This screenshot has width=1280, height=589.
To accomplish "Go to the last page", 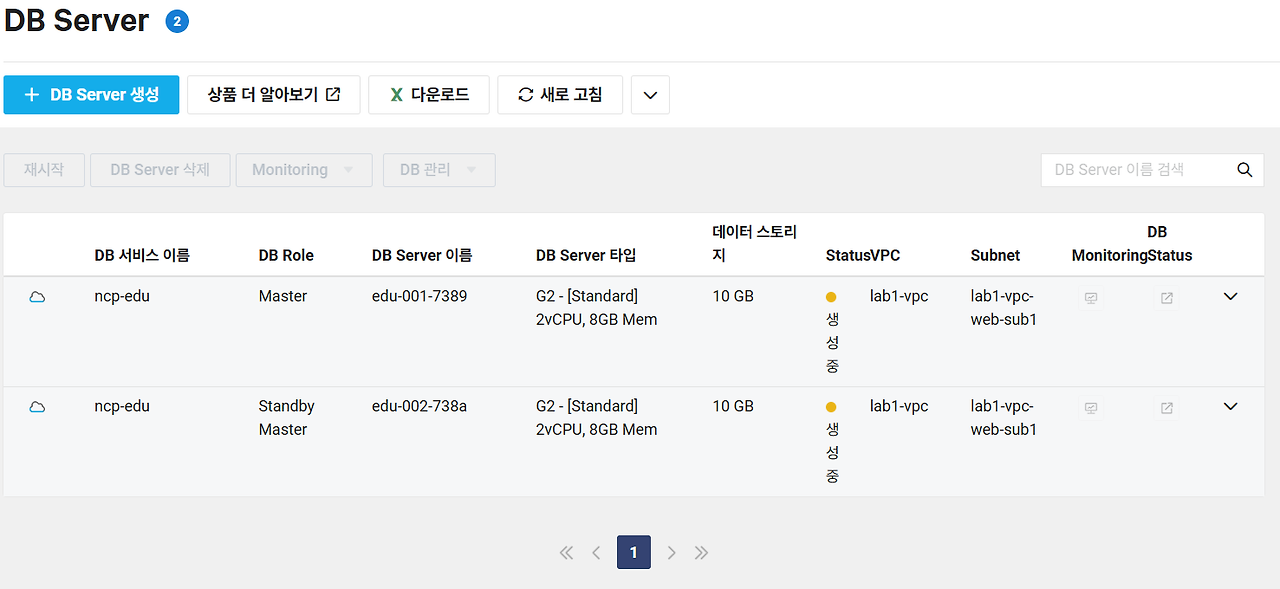I will pyautogui.click(x=701, y=553).
